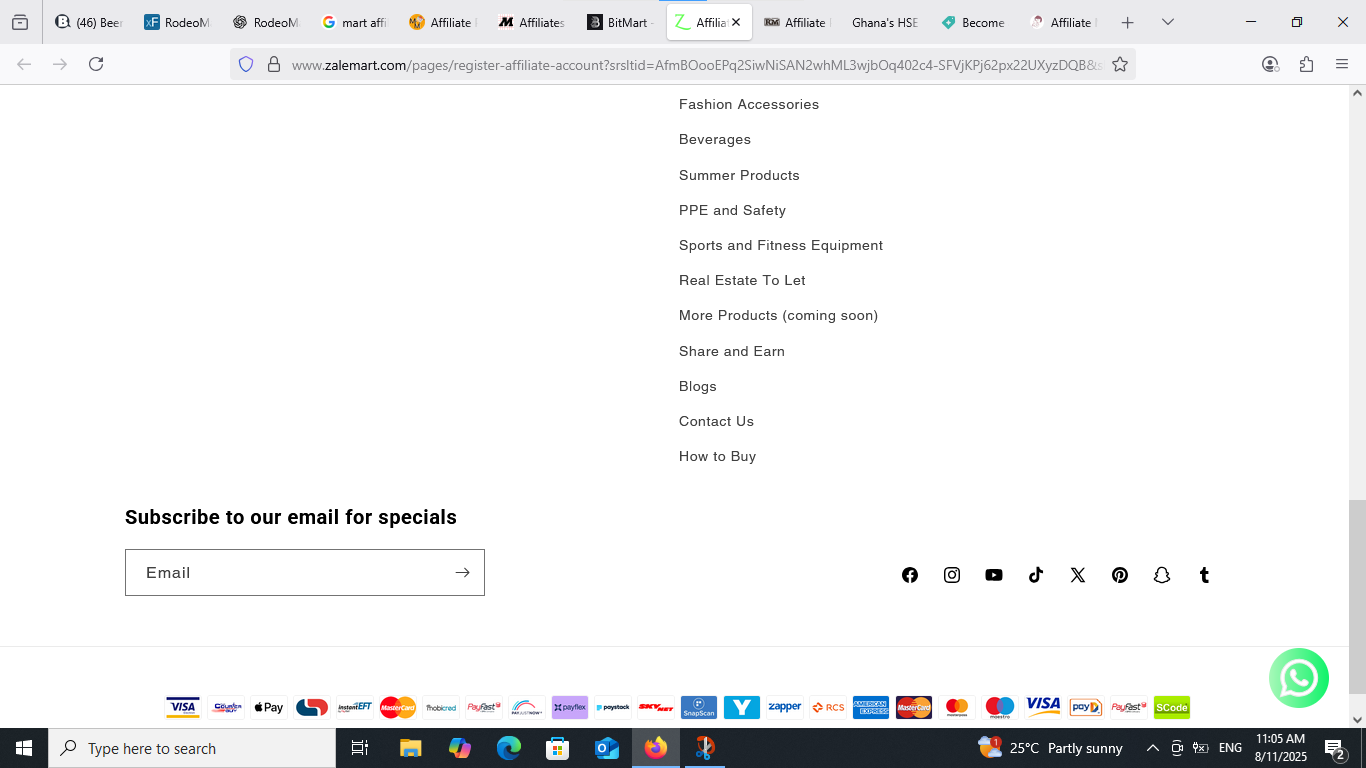Open the Pinterest social icon
This screenshot has height=768, width=1366.
pos(1120,575)
